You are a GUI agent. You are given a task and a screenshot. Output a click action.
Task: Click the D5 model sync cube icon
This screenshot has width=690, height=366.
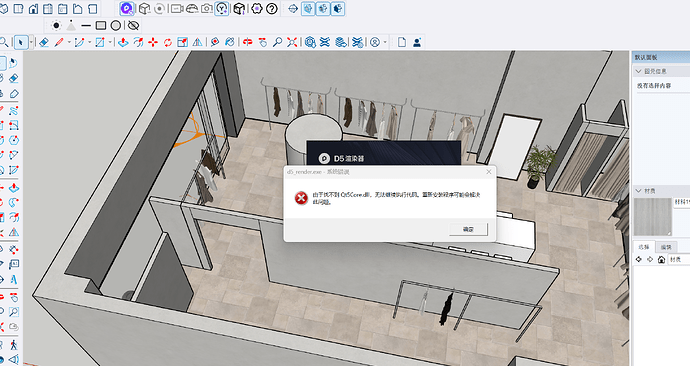pos(144,8)
